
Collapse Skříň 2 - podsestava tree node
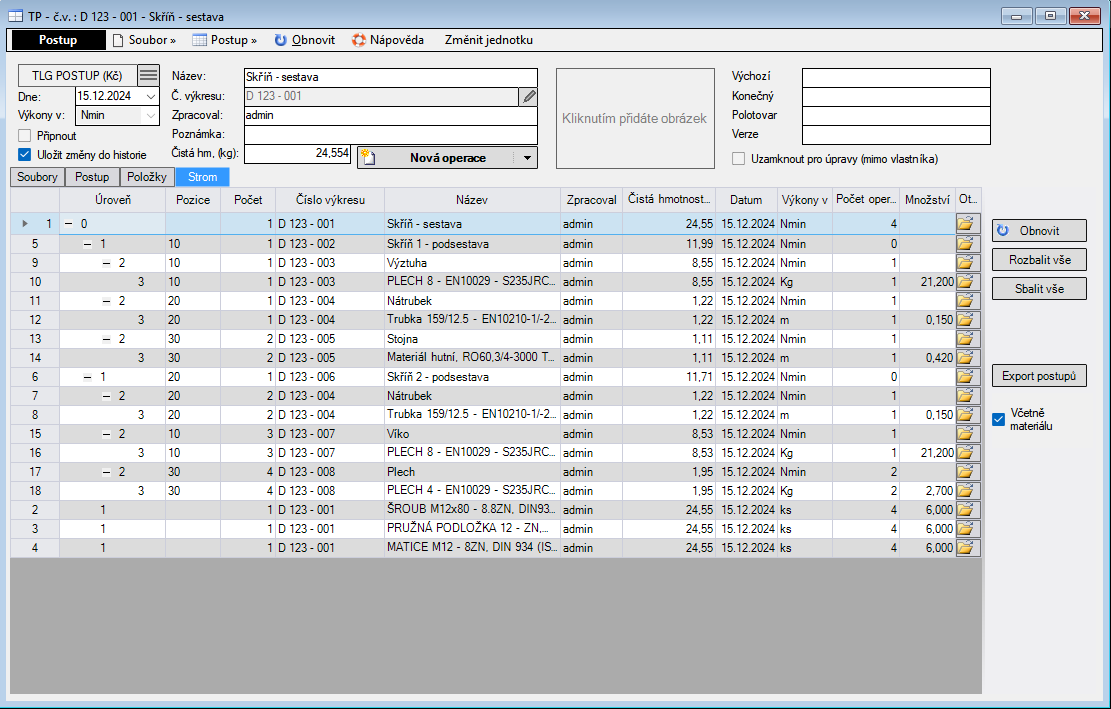[x=87, y=377]
